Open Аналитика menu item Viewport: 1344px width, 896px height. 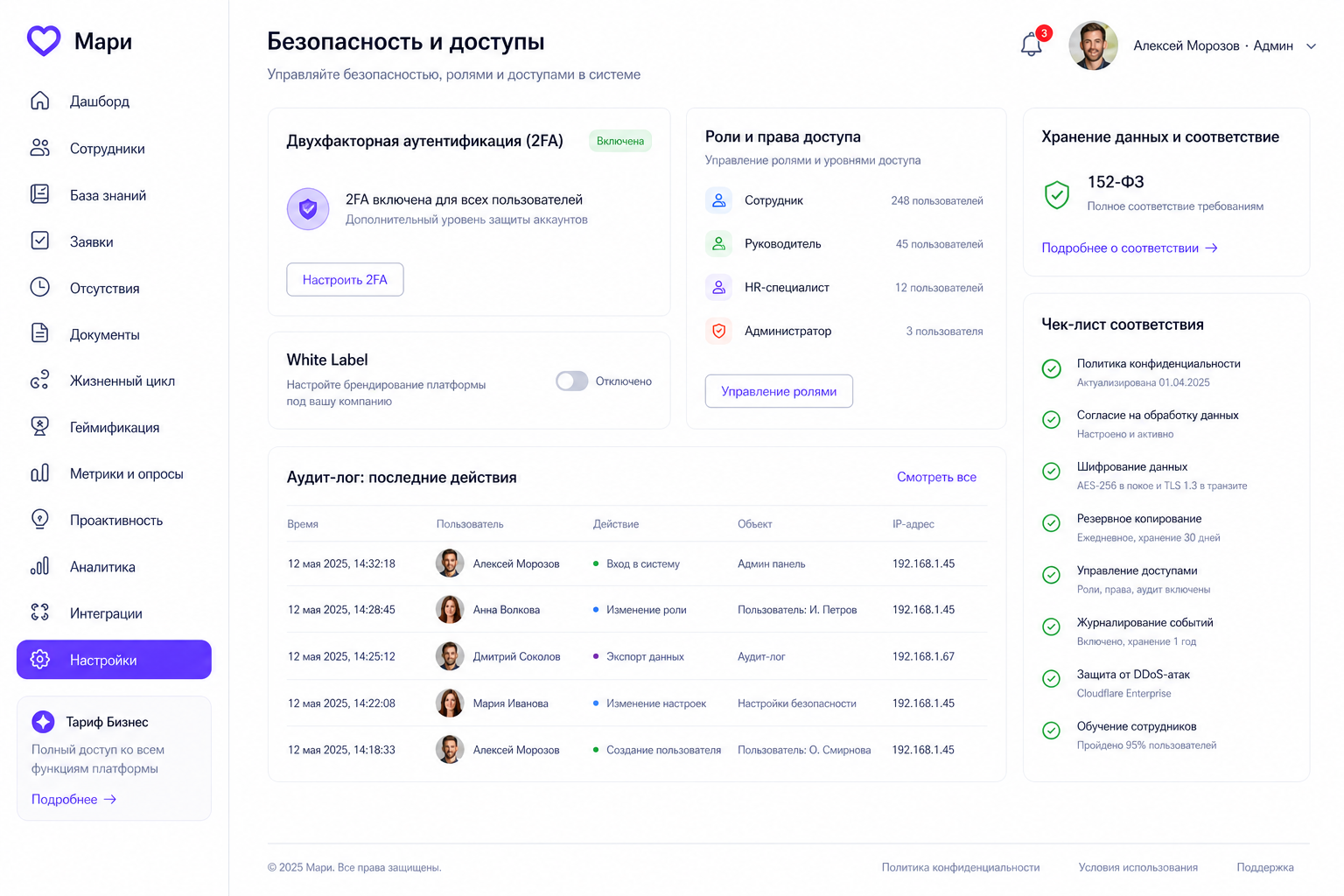(114, 567)
